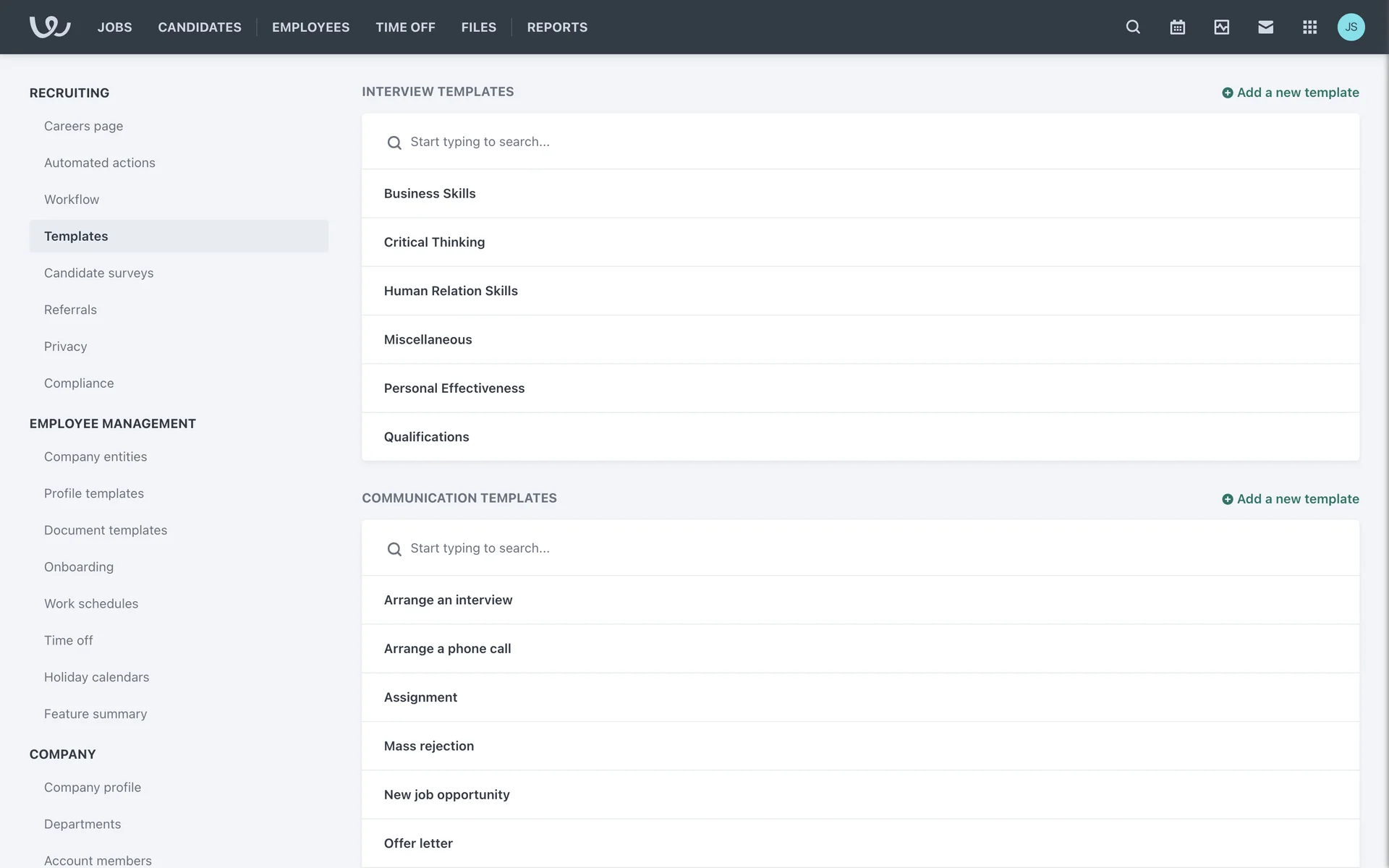1389x868 pixels.
Task: Open the reports chart icon in header
Action: pos(1221,27)
